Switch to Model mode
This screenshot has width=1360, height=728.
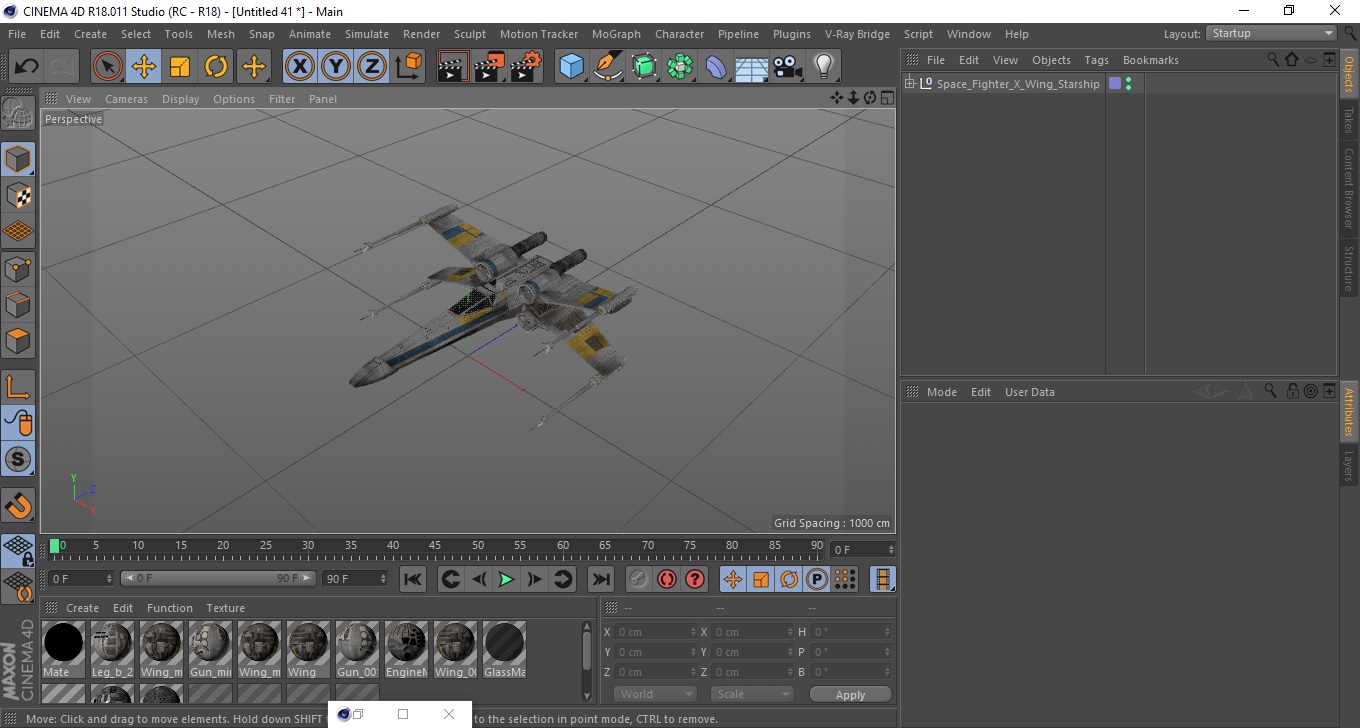click(x=18, y=159)
